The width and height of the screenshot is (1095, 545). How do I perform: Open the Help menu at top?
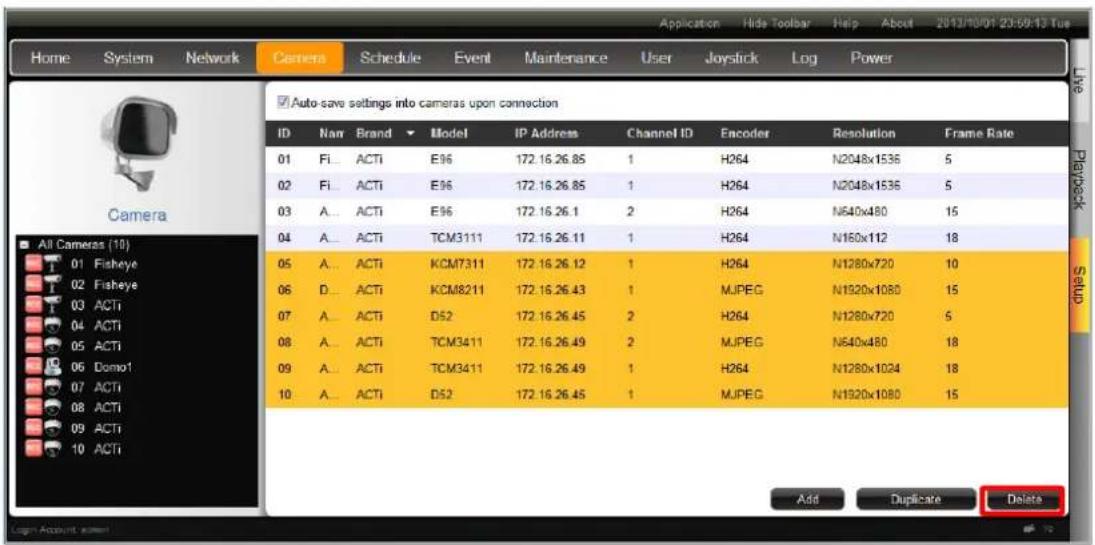pos(844,22)
